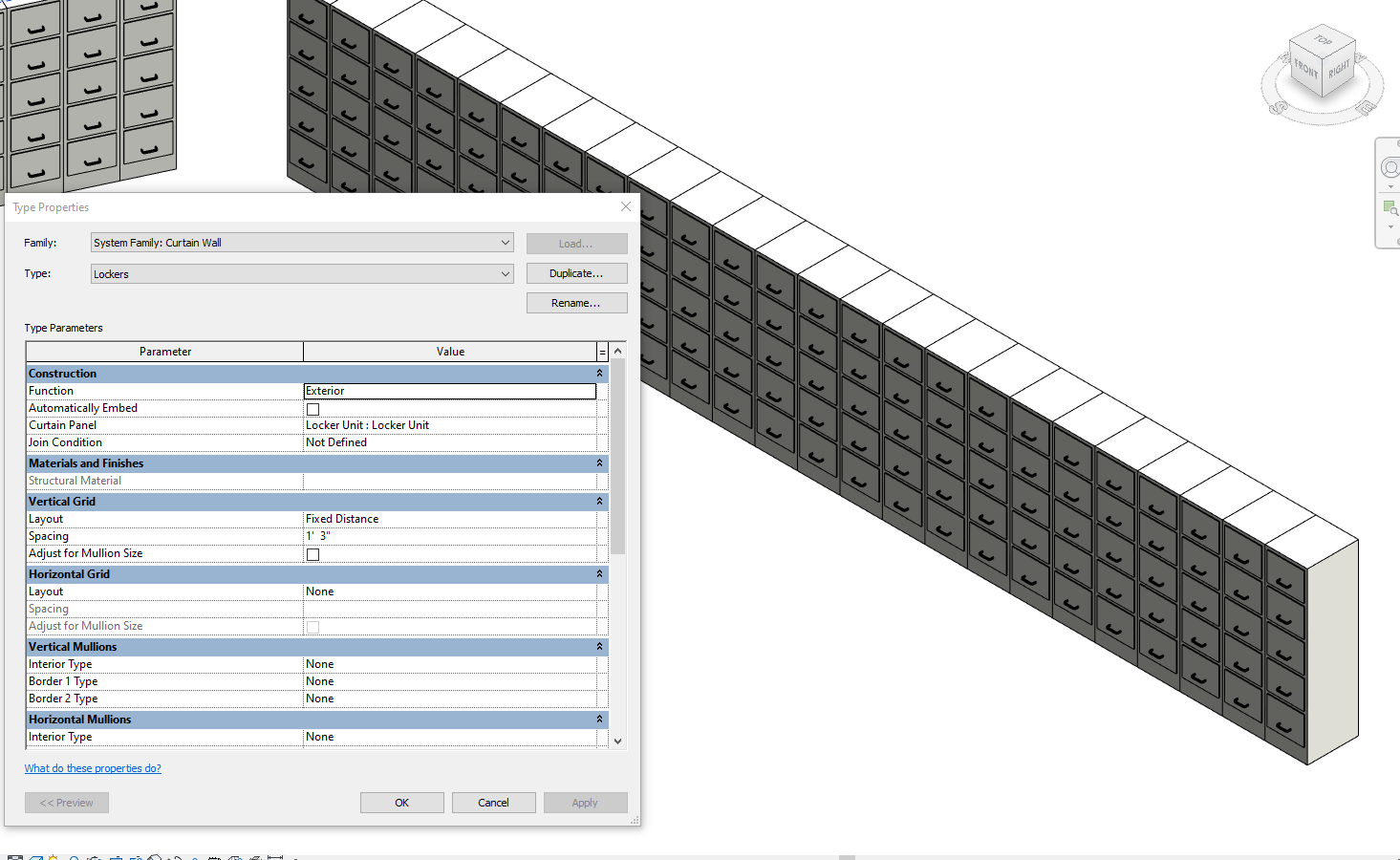
Task: Enable the Automatically Embed checkbox
Action: (312, 408)
